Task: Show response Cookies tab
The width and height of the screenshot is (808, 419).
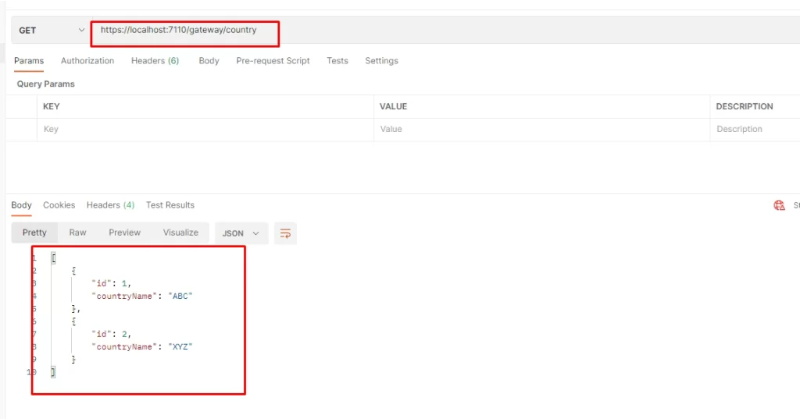Action: click(59, 205)
